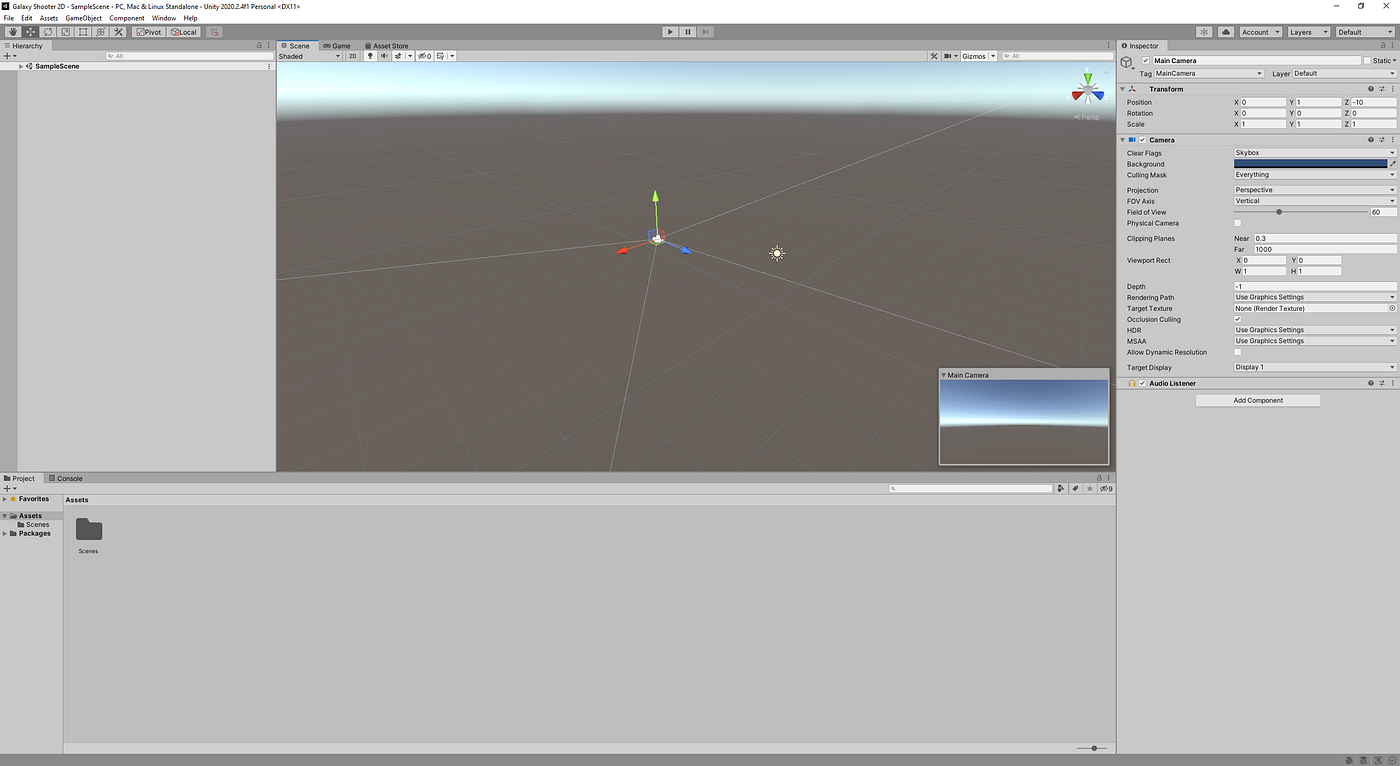Screen dimensions: 1400x766
Task: Open the Gizmos dropdown arrow
Action: (x=993, y=56)
